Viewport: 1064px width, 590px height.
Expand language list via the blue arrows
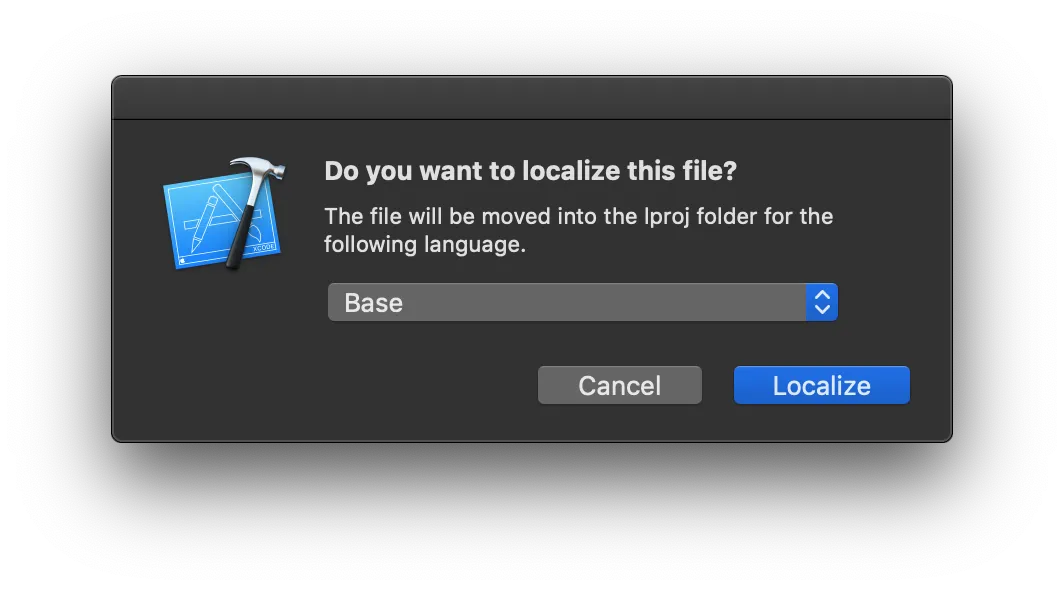(822, 302)
